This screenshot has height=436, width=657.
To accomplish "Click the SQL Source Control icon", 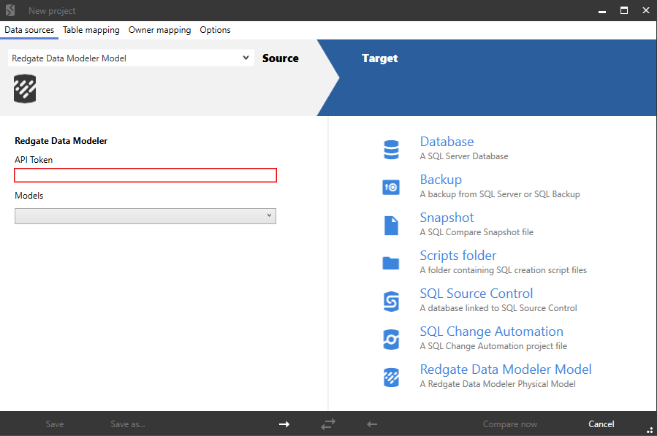I will click(x=391, y=301).
